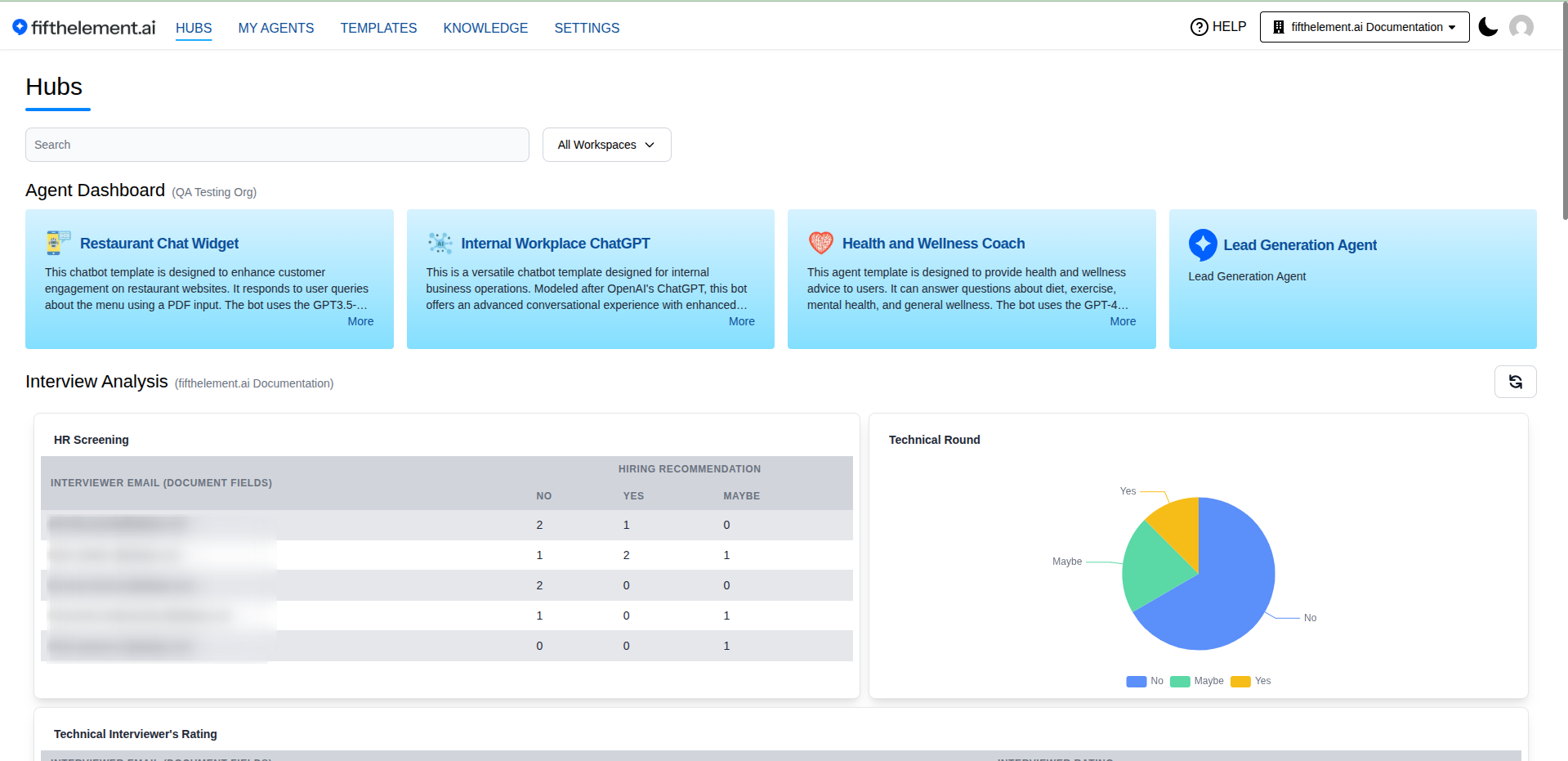
Task: Switch to the HUBS tab
Action: click(194, 28)
